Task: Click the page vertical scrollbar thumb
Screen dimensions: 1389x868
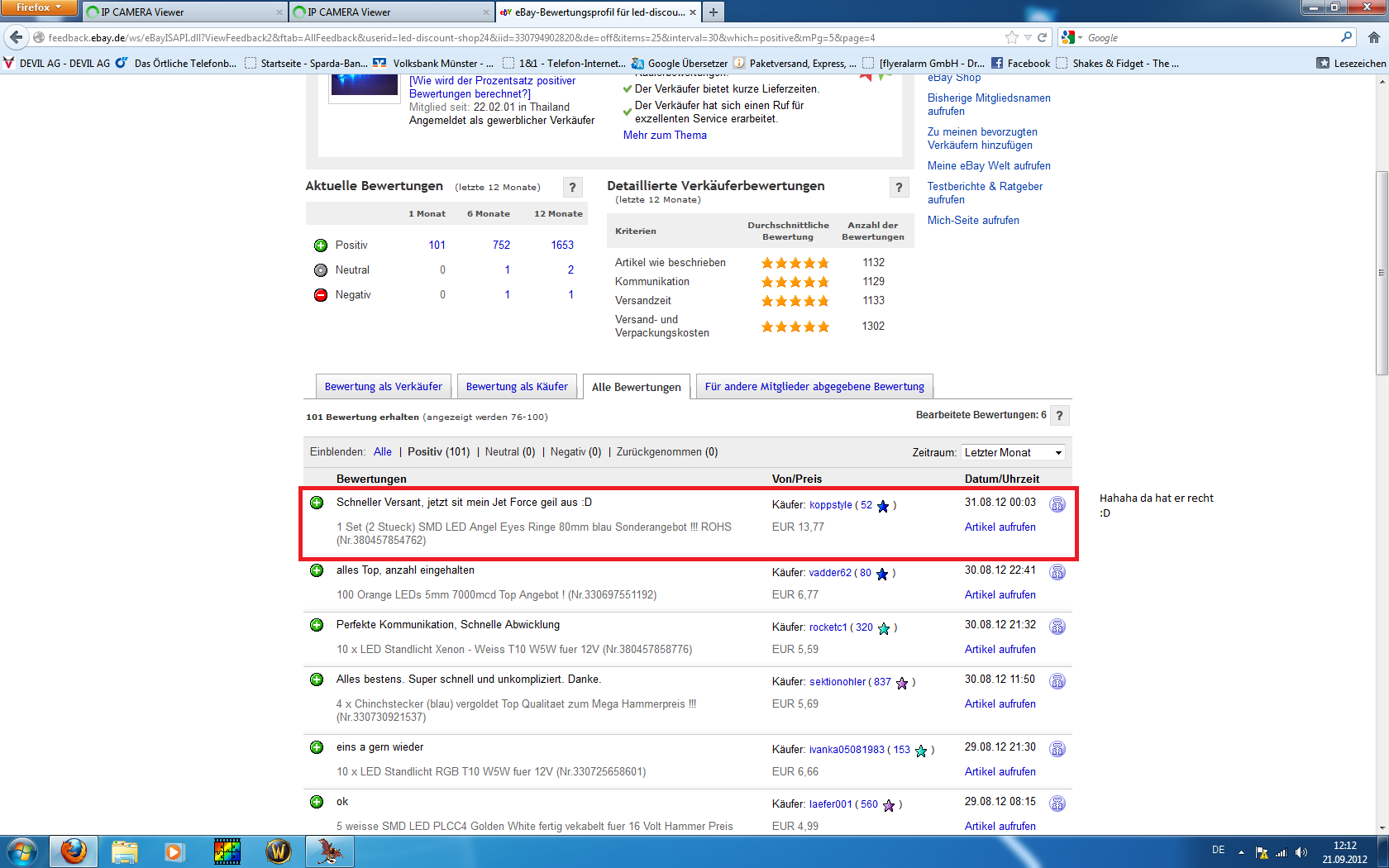Action: click(x=1382, y=273)
